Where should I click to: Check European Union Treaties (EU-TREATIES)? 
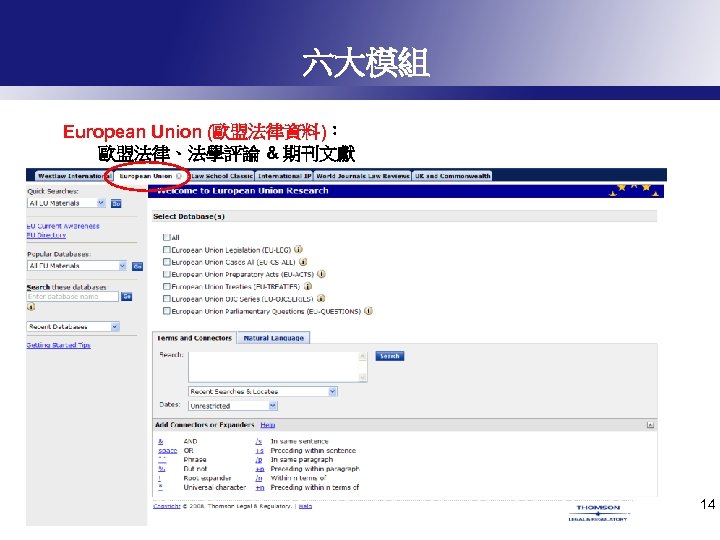pos(167,287)
